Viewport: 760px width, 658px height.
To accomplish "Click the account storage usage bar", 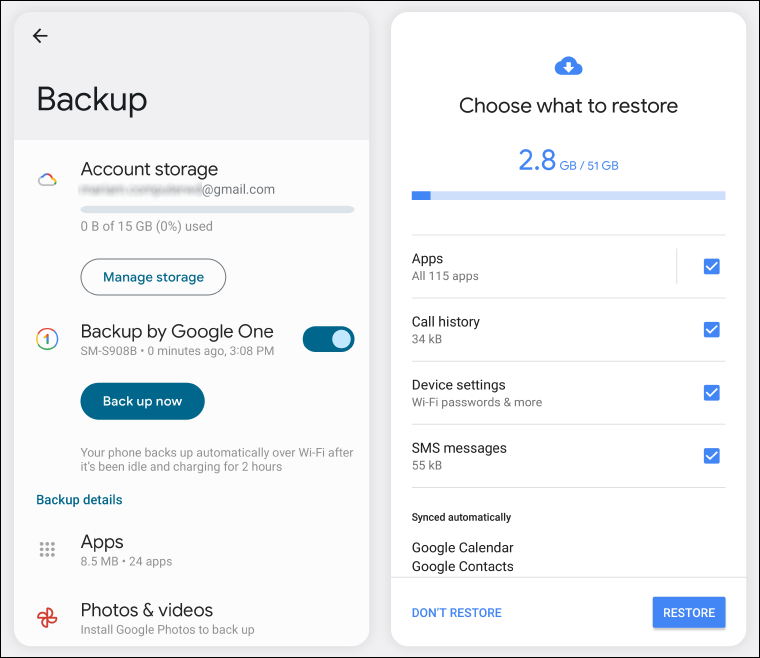I will coord(217,209).
